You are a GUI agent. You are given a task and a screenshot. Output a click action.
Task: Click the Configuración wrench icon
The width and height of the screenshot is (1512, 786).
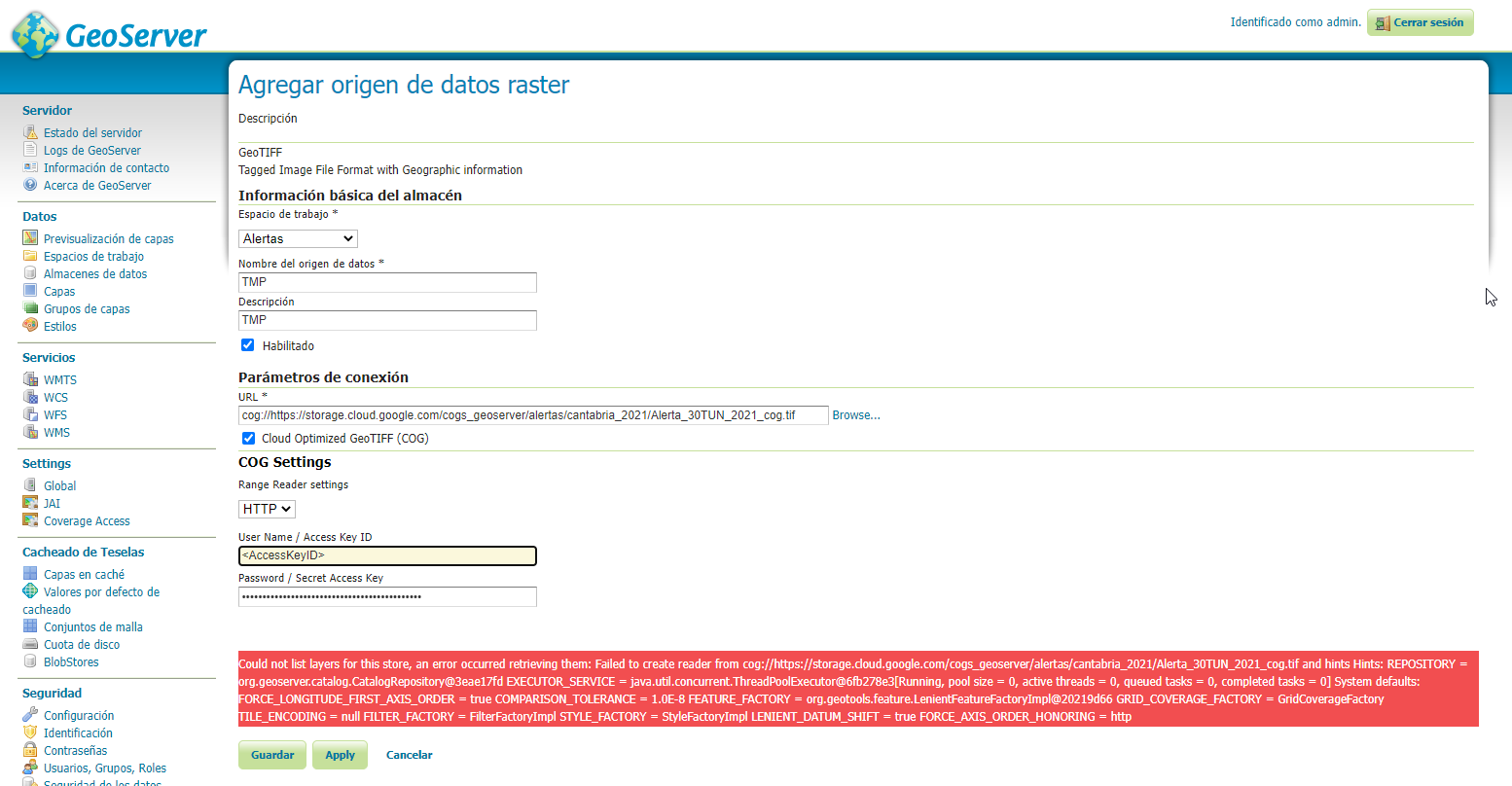30,715
